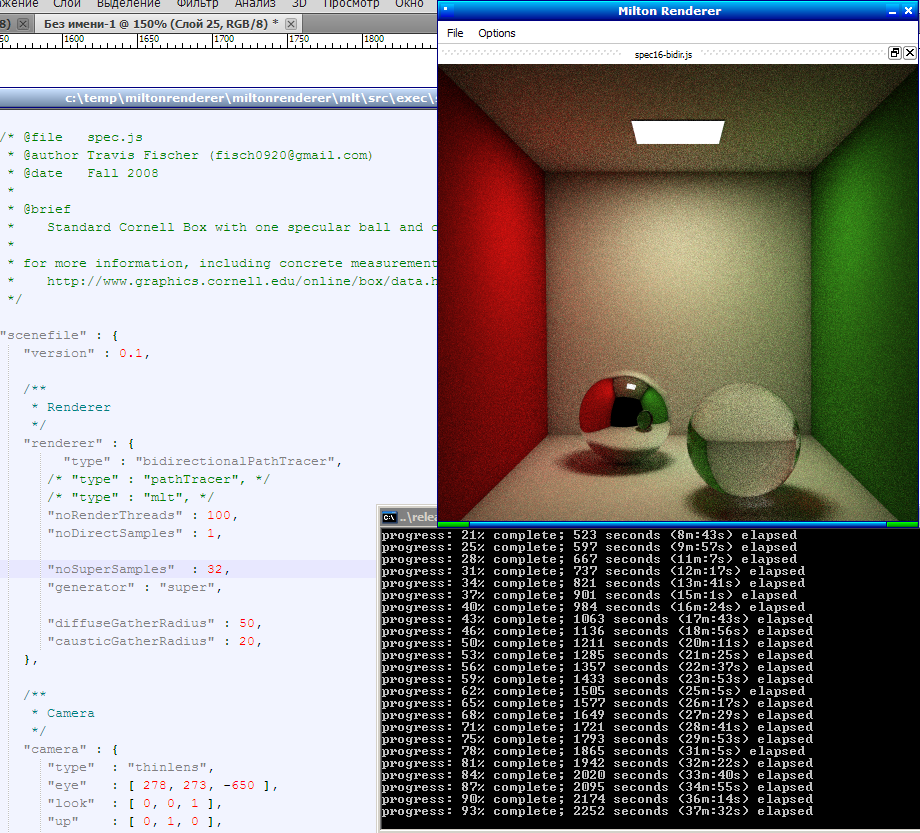This screenshot has height=833, width=920.
Task: Minimize the Milton Renderer window
Action: [894, 11]
